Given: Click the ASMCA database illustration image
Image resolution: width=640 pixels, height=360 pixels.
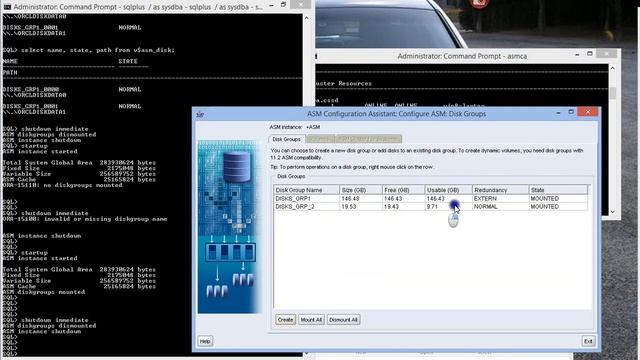Looking at the screenshot, I should pos(230,227).
